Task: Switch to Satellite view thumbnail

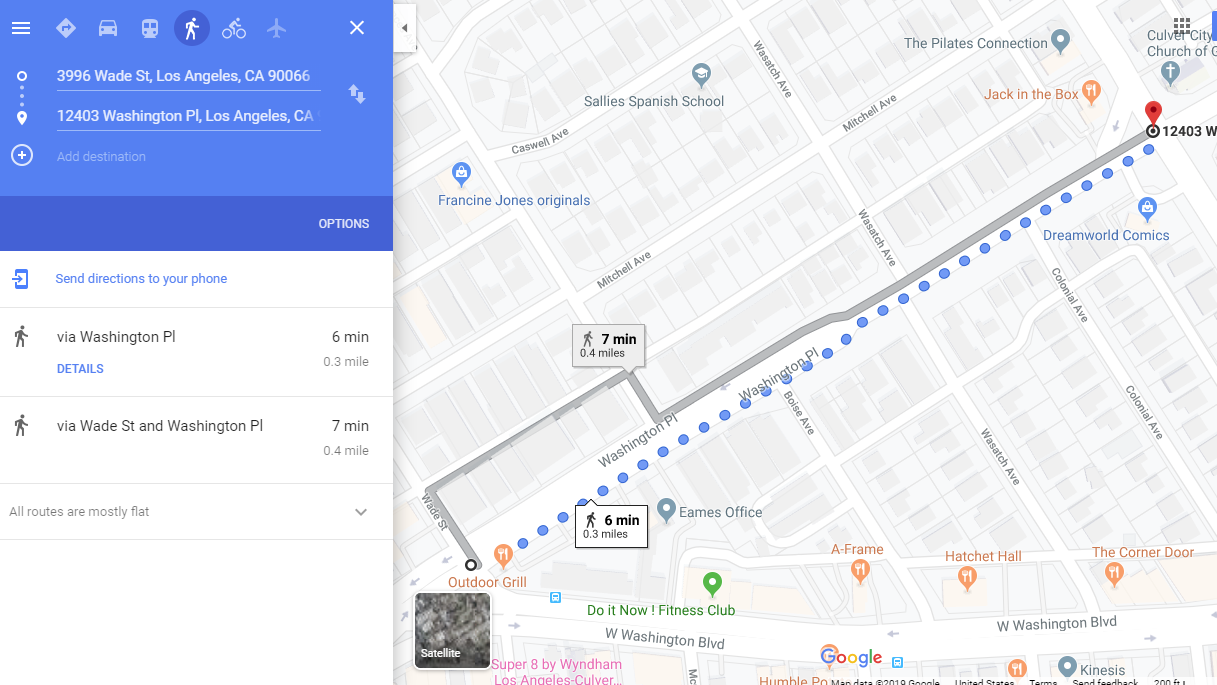Action: pyautogui.click(x=453, y=630)
